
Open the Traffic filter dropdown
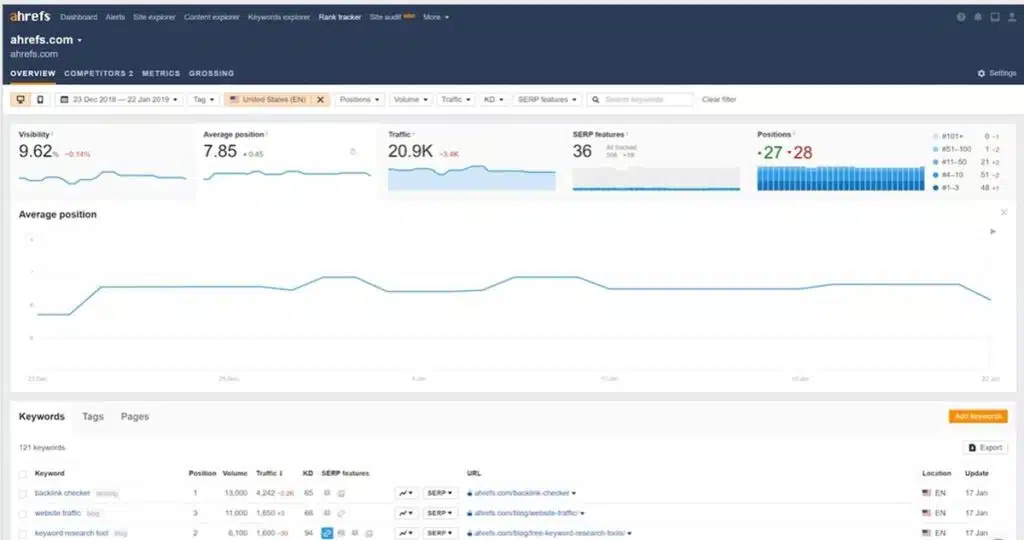pos(455,99)
